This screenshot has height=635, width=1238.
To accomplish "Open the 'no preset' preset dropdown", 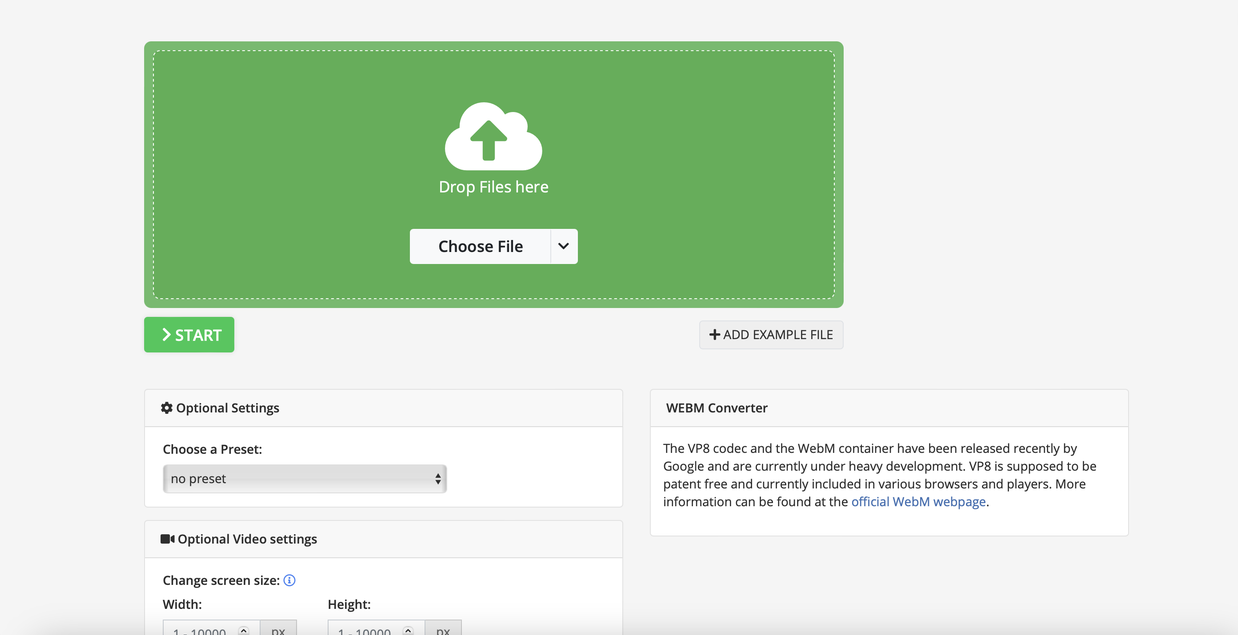I will [305, 479].
